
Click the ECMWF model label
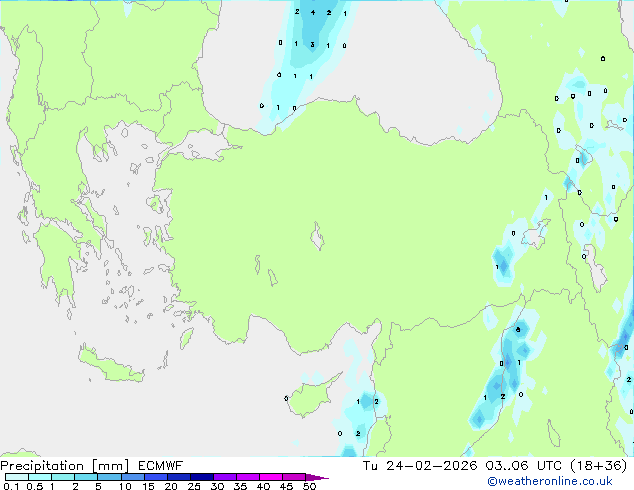161,466
